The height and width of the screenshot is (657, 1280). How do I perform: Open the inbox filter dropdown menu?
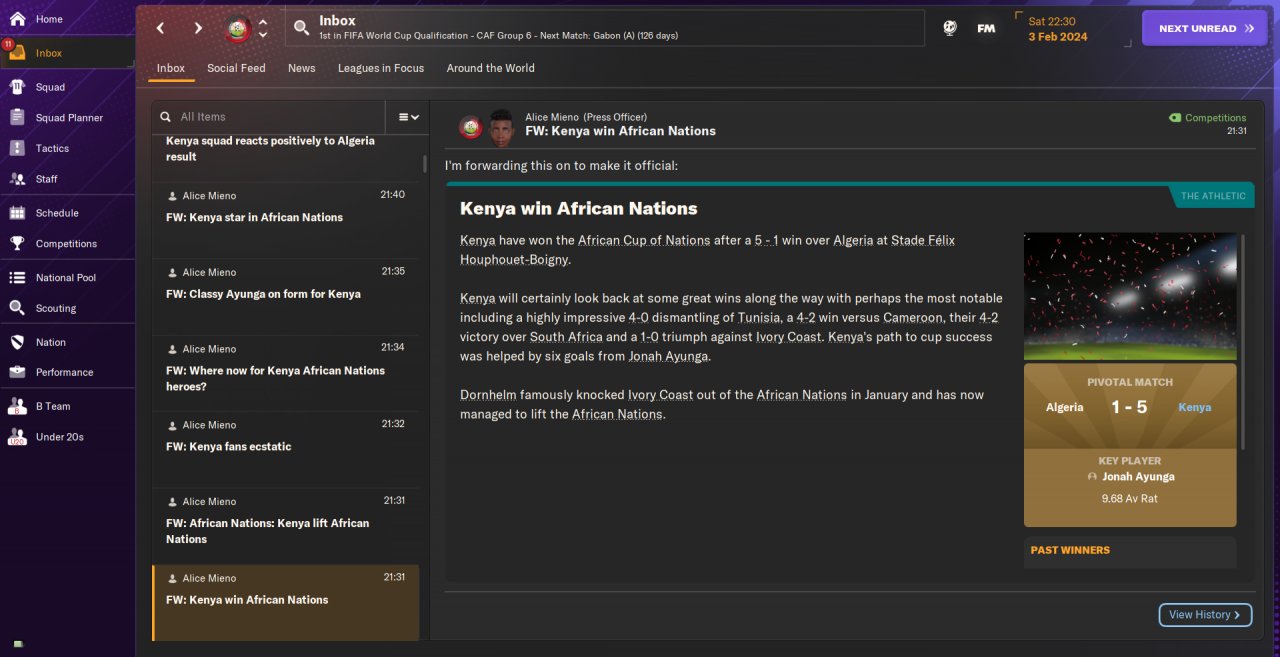408,117
